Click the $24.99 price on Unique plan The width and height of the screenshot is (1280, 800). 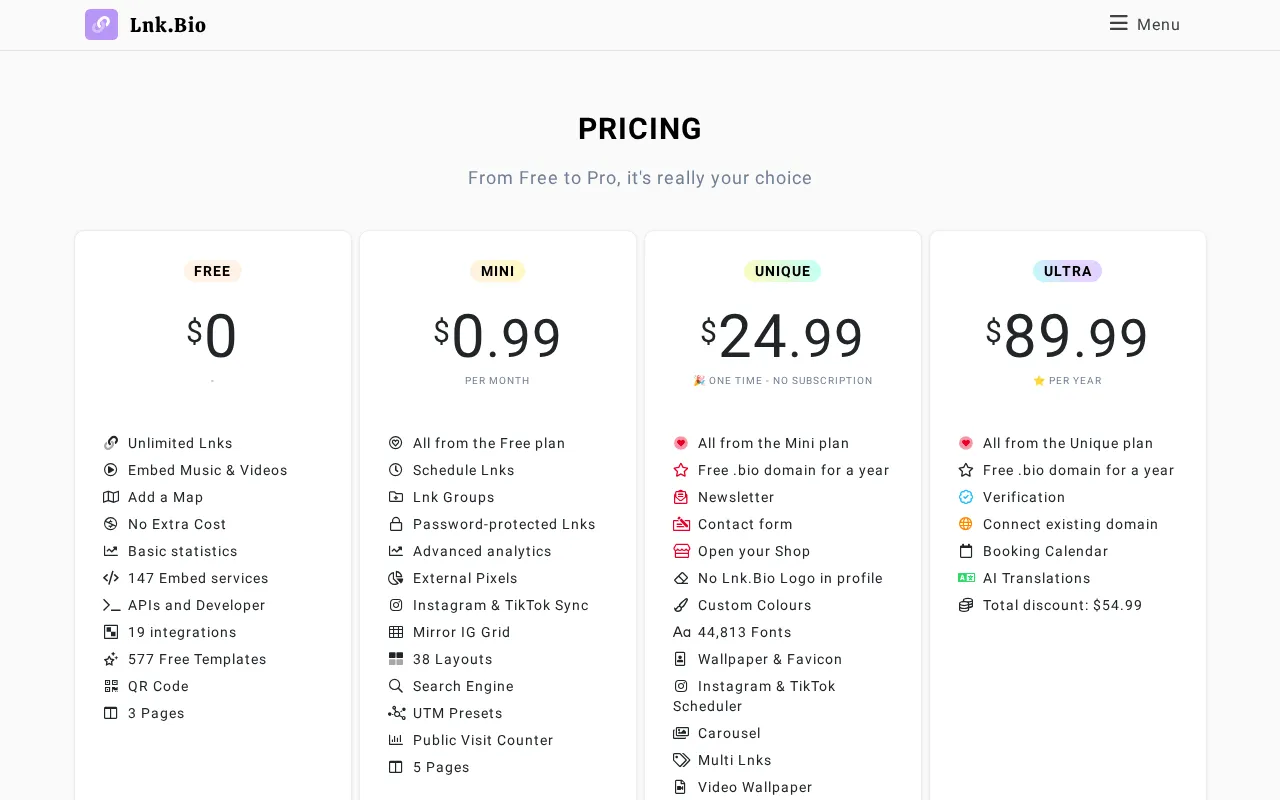(783, 336)
